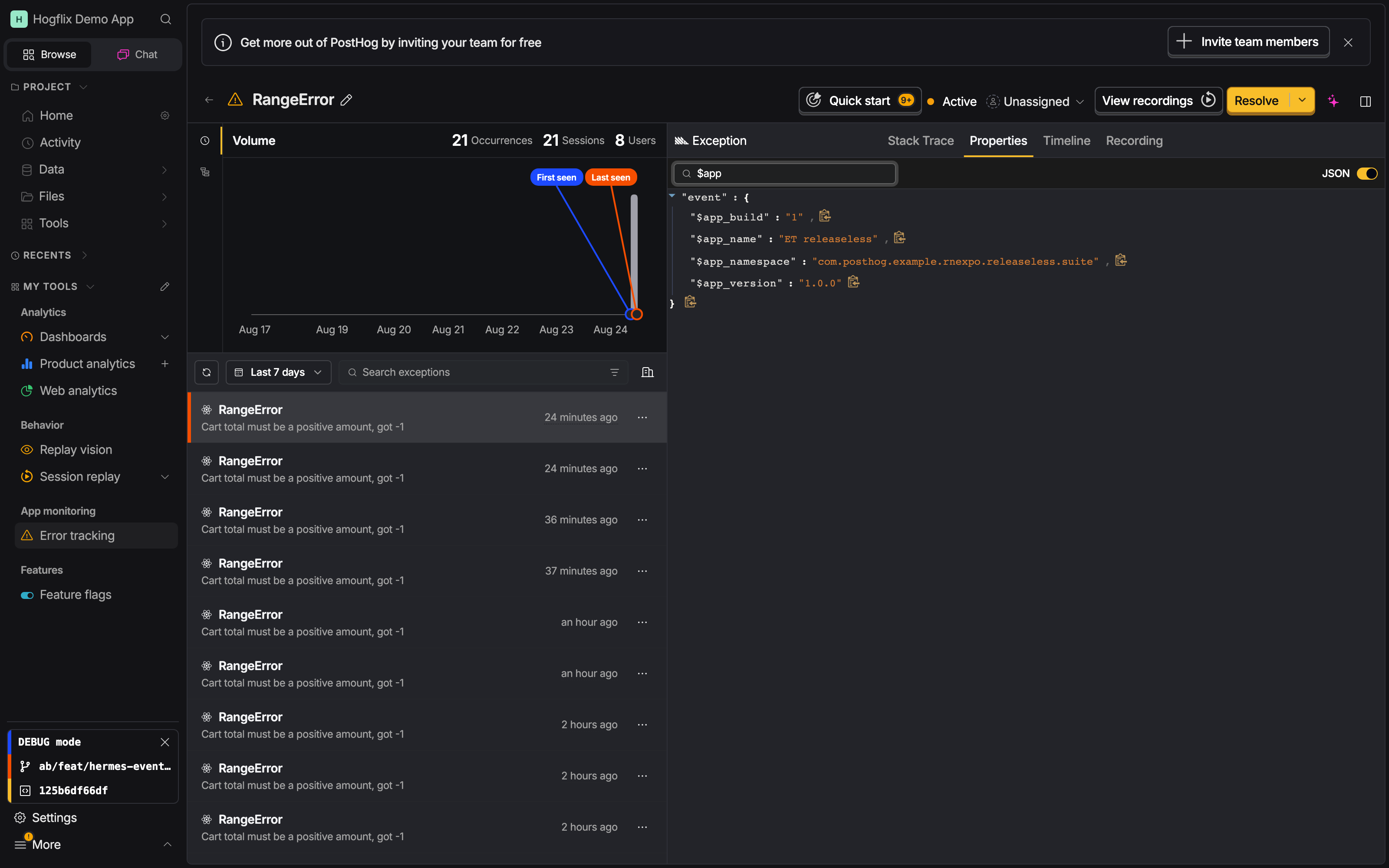Collapse the event JSON tree node
1389x868 pixels.
pos(672,196)
